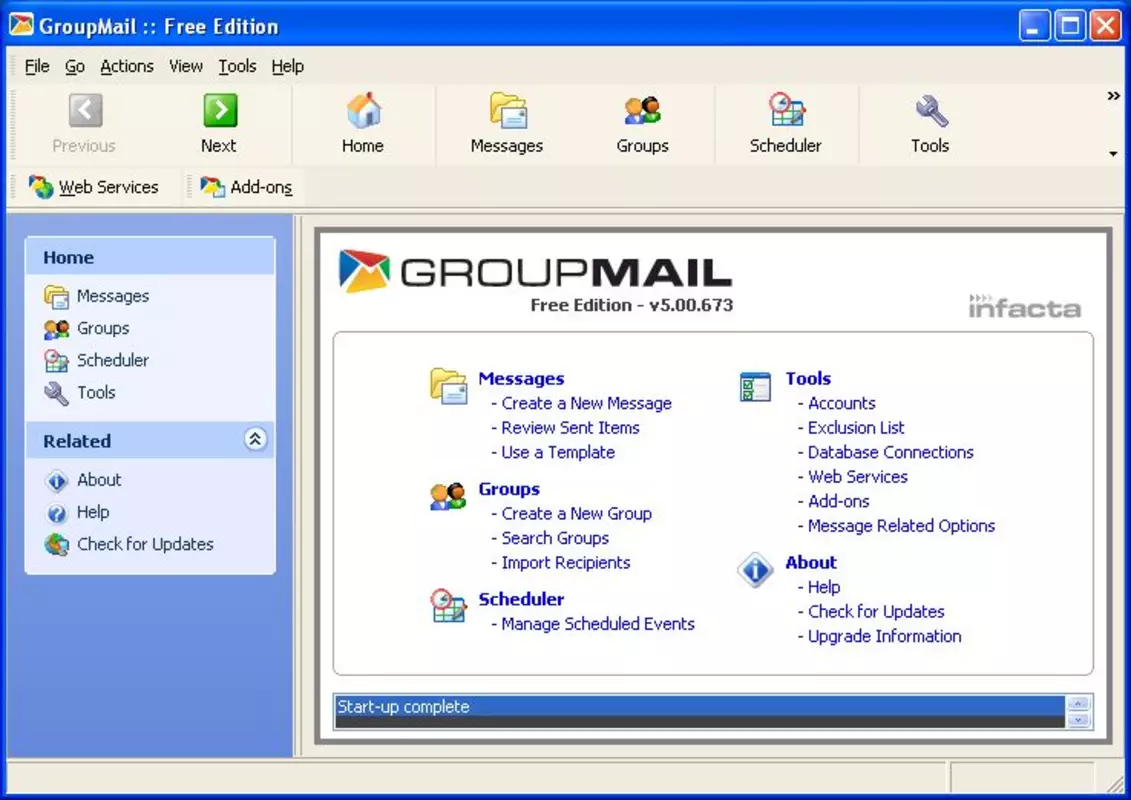This screenshot has width=1131, height=800.
Task: Click Create a New Message link
Action: (x=586, y=403)
